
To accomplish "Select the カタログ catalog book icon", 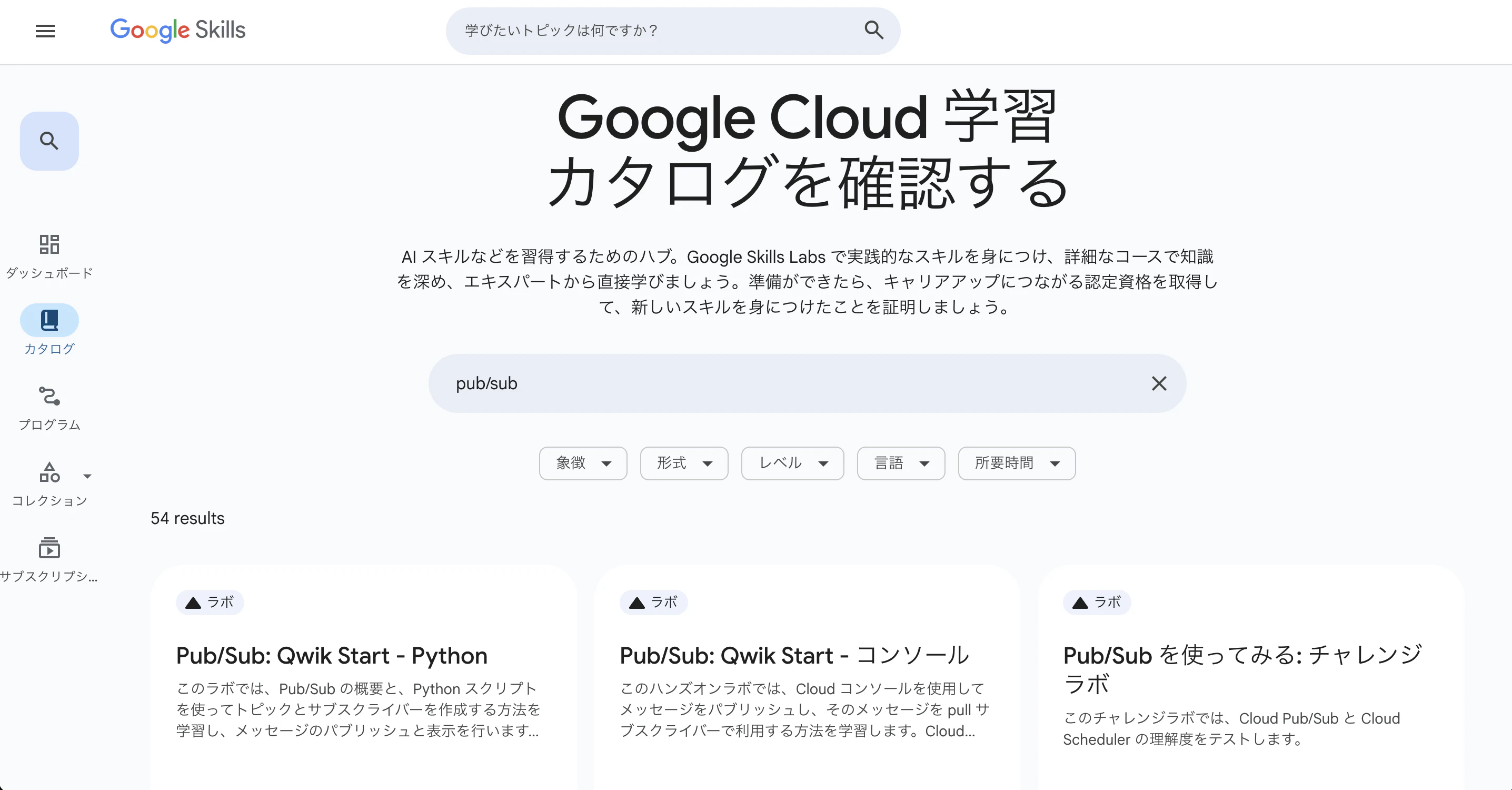I will pyautogui.click(x=49, y=320).
